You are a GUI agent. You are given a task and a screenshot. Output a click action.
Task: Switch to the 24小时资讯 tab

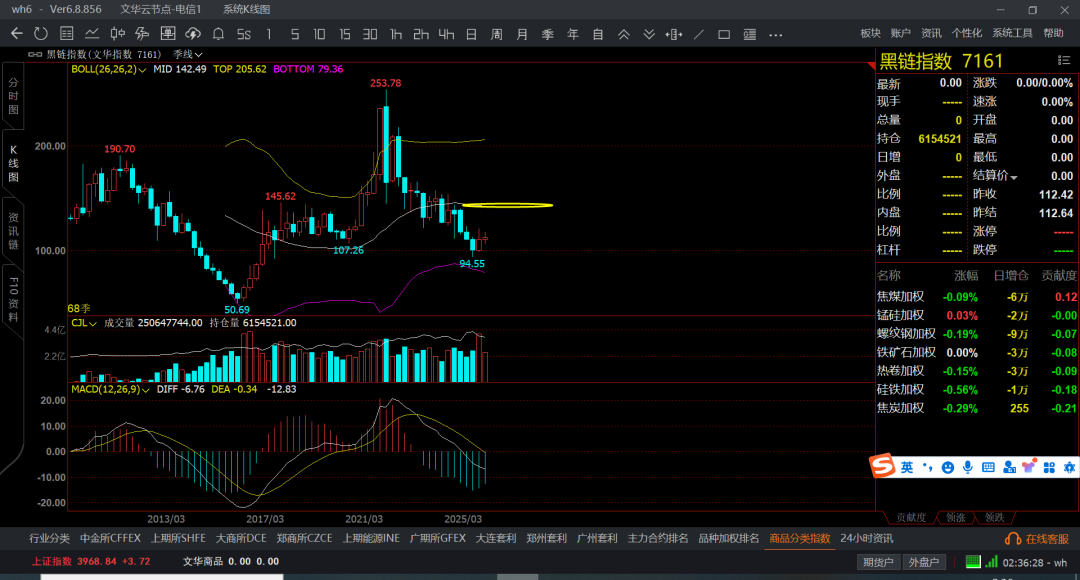tap(866, 538)
